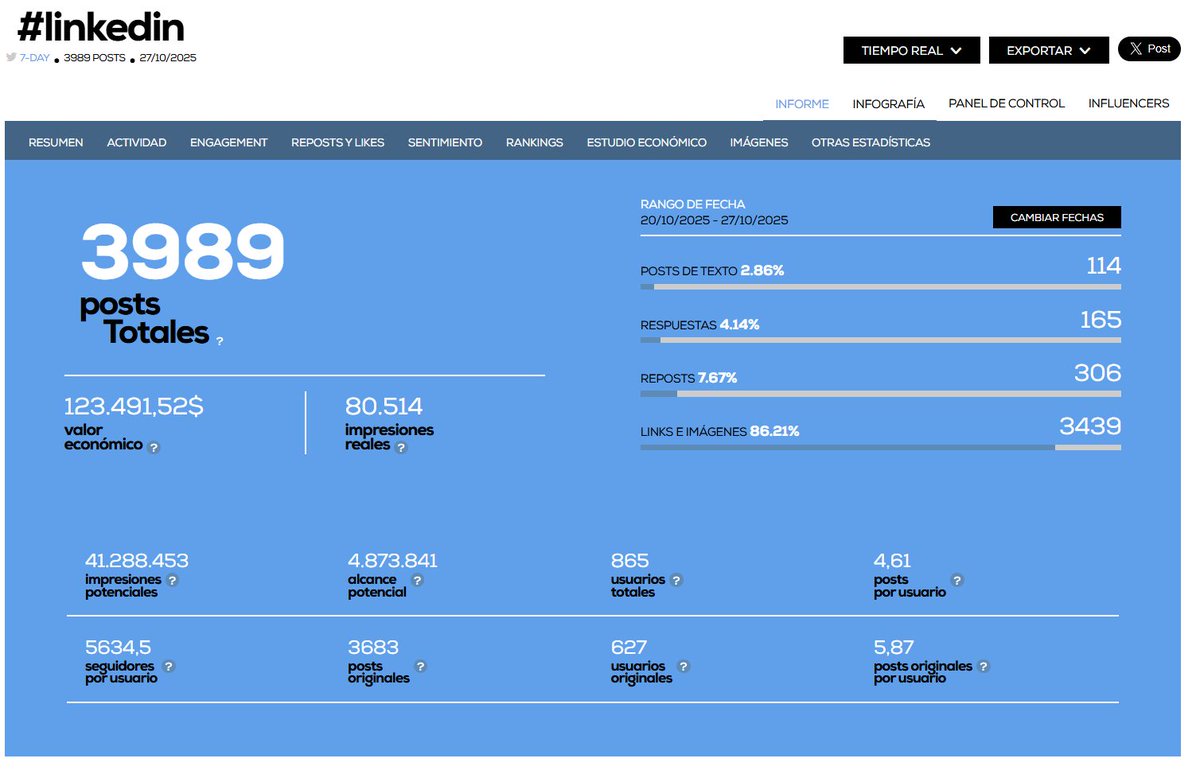Viewport: 1200px width, 770px height.
Task: Open help for usuarios totales
Action: [x=676, y=580]
